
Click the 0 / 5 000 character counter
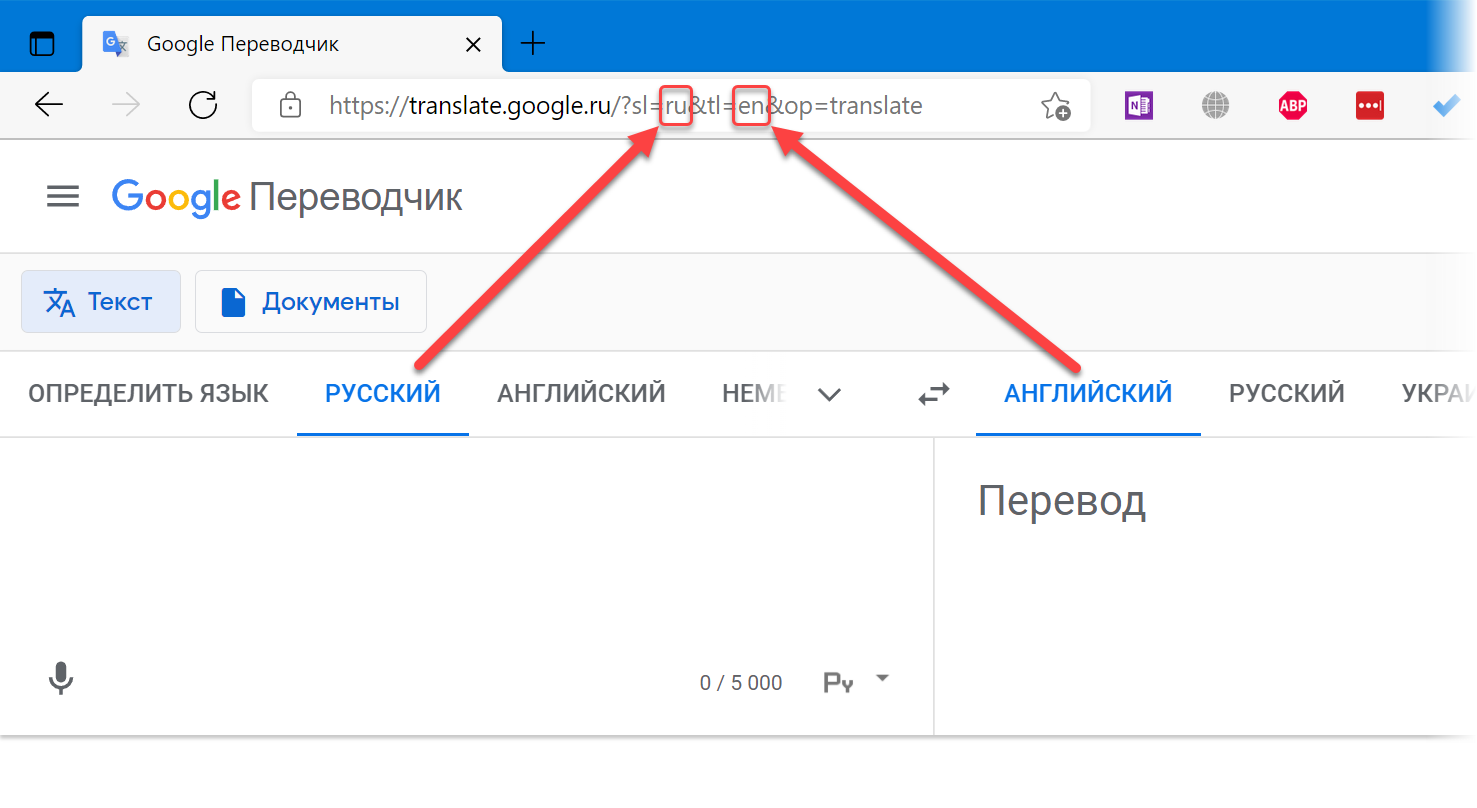741,683
